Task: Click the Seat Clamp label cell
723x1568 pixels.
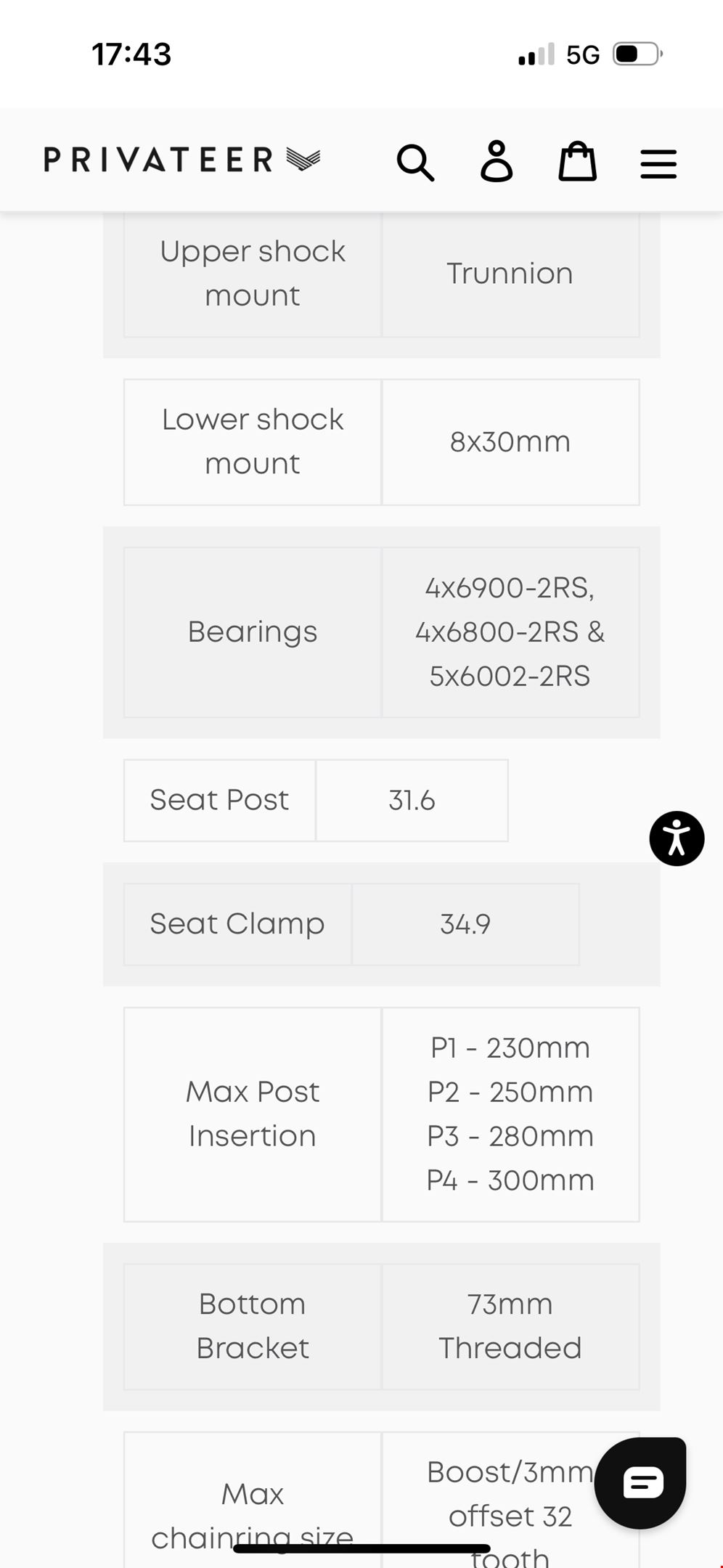Action: click(x=237, y=924)
